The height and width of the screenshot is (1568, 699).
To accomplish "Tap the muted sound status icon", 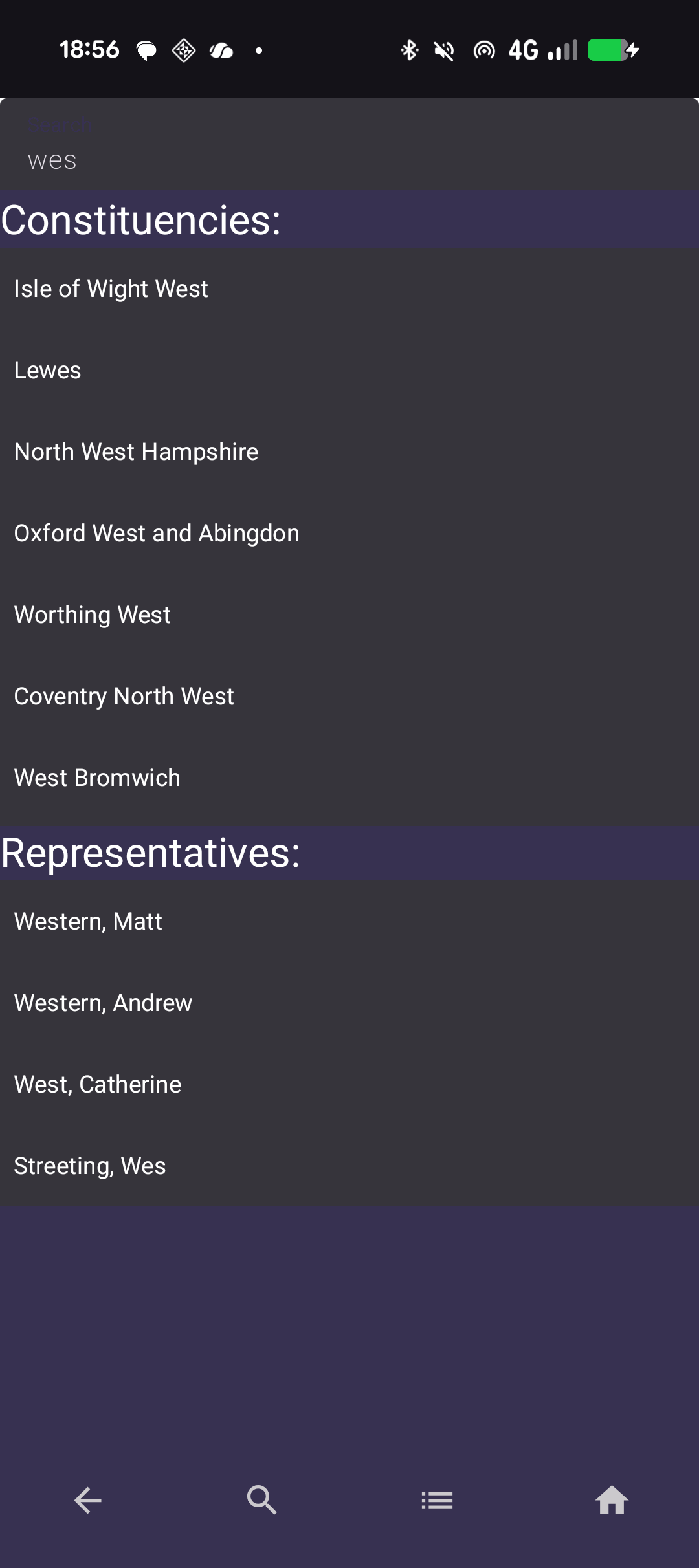I will (444, 50).
